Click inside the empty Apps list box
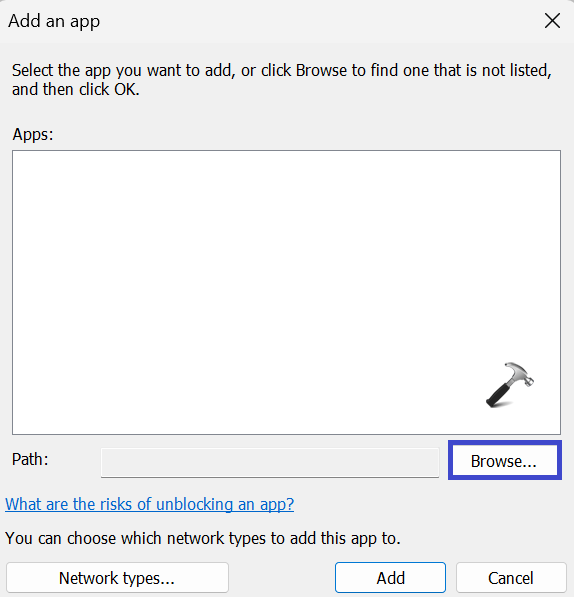The height and width of the screenshot is (597, 574). point(286,292)
